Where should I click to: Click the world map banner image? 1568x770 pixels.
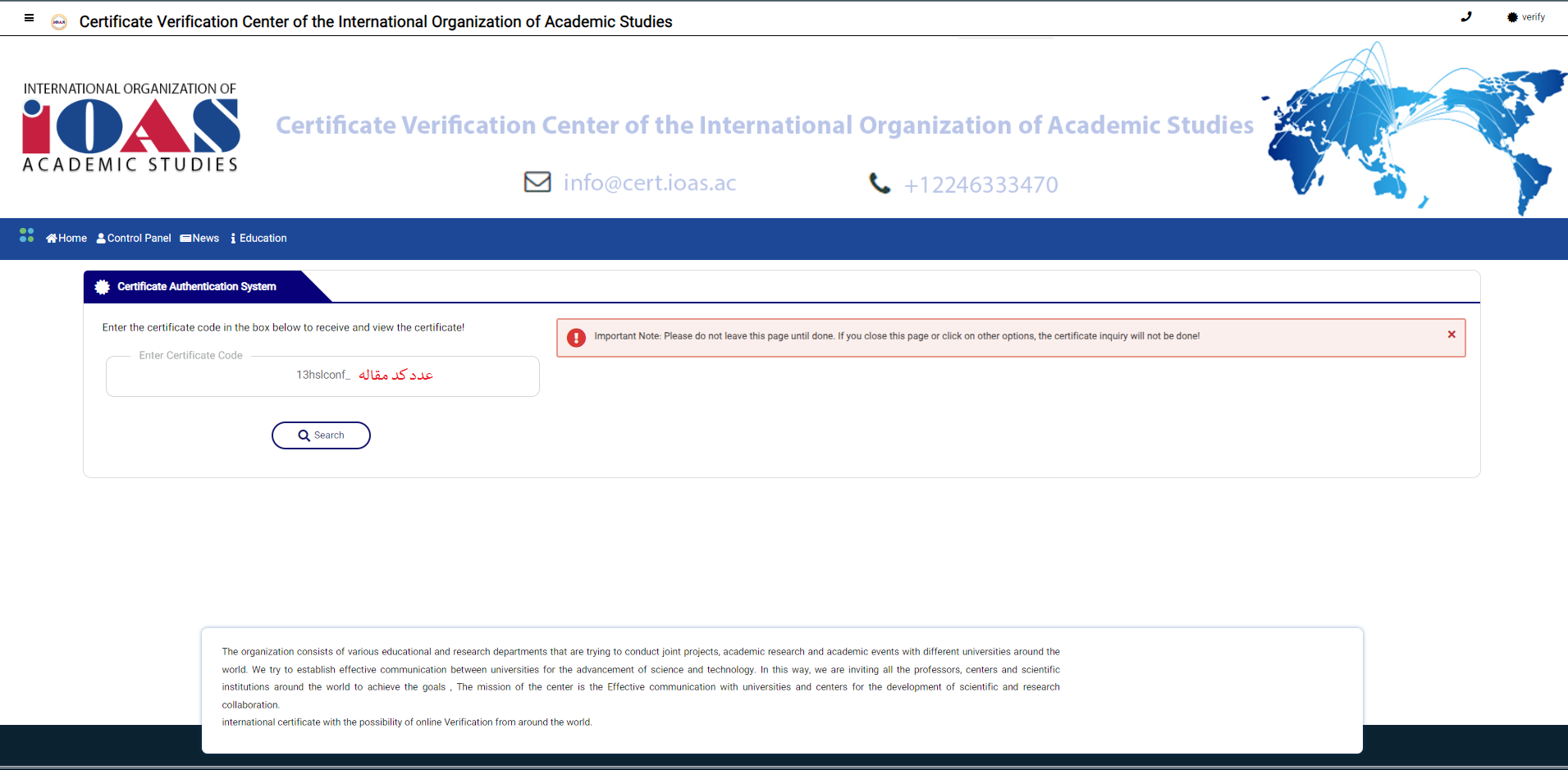click(x=1413, y=127)
